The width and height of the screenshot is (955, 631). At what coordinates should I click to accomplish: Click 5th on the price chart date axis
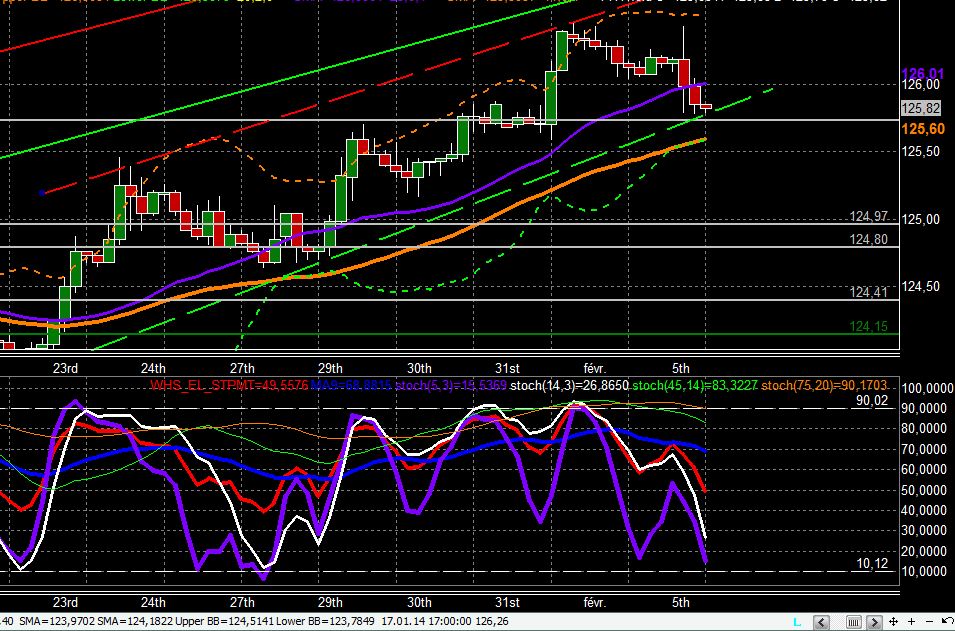tap(681, 368)
